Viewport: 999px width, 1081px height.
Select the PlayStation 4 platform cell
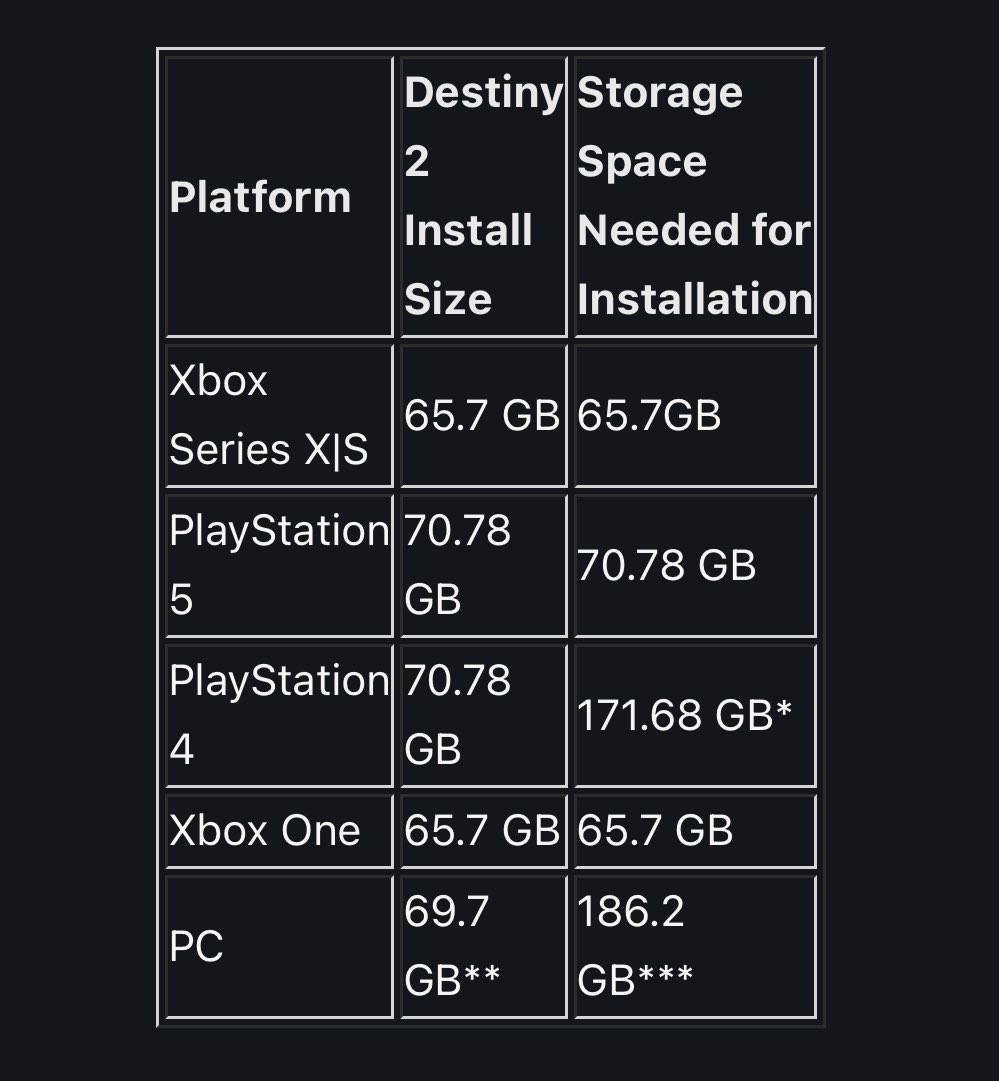tap(278, 715)
